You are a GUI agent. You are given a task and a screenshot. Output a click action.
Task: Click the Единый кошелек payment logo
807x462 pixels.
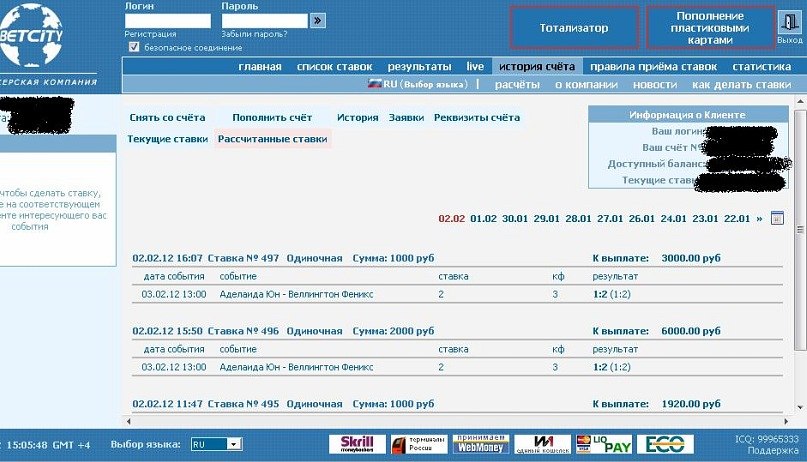(542, 444)
